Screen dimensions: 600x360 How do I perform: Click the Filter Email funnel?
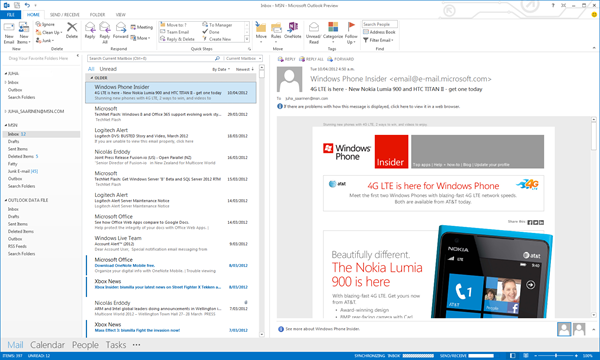click(x=365, y=40)
